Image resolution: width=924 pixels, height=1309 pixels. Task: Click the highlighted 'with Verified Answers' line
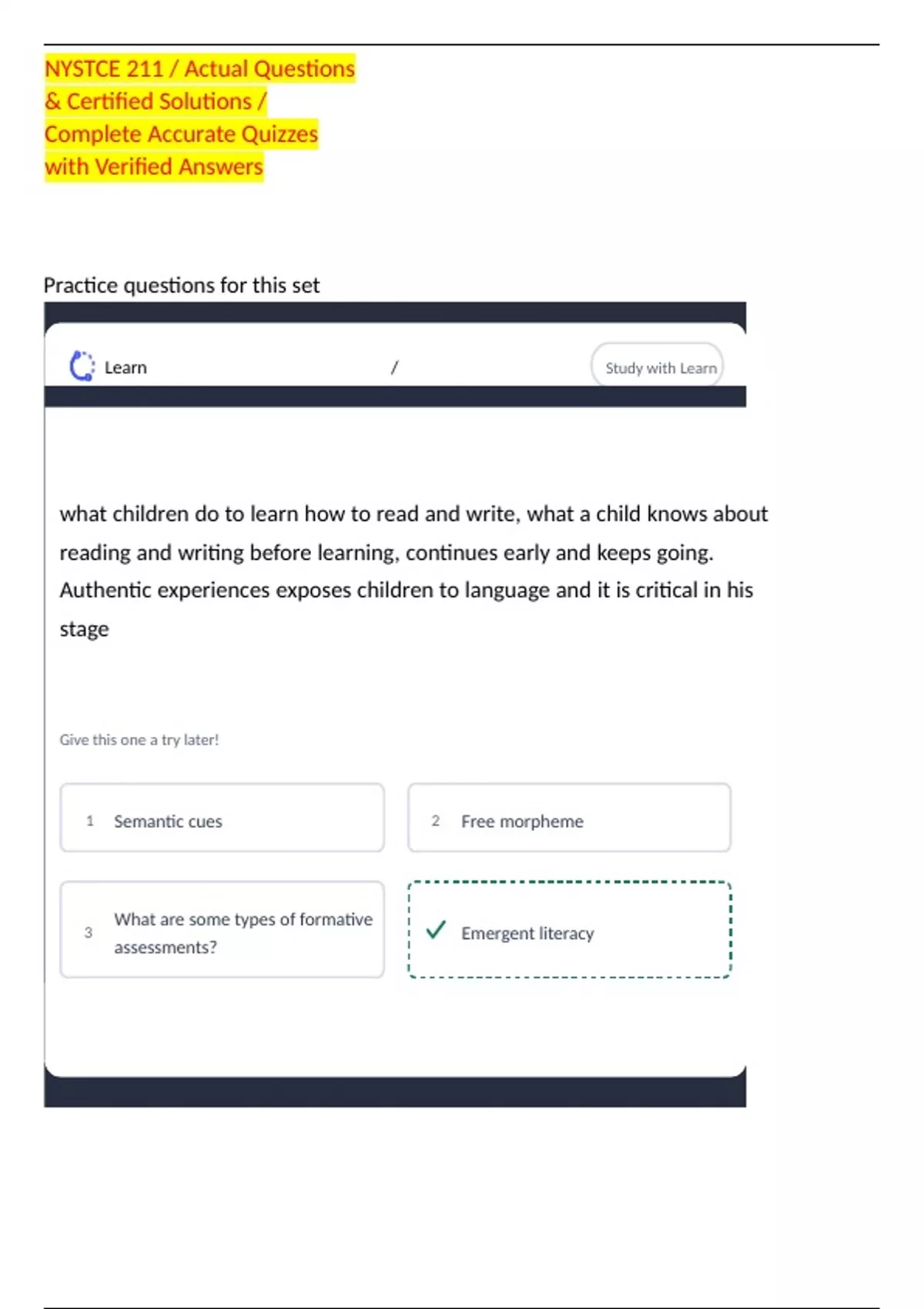tap(154, 166)
